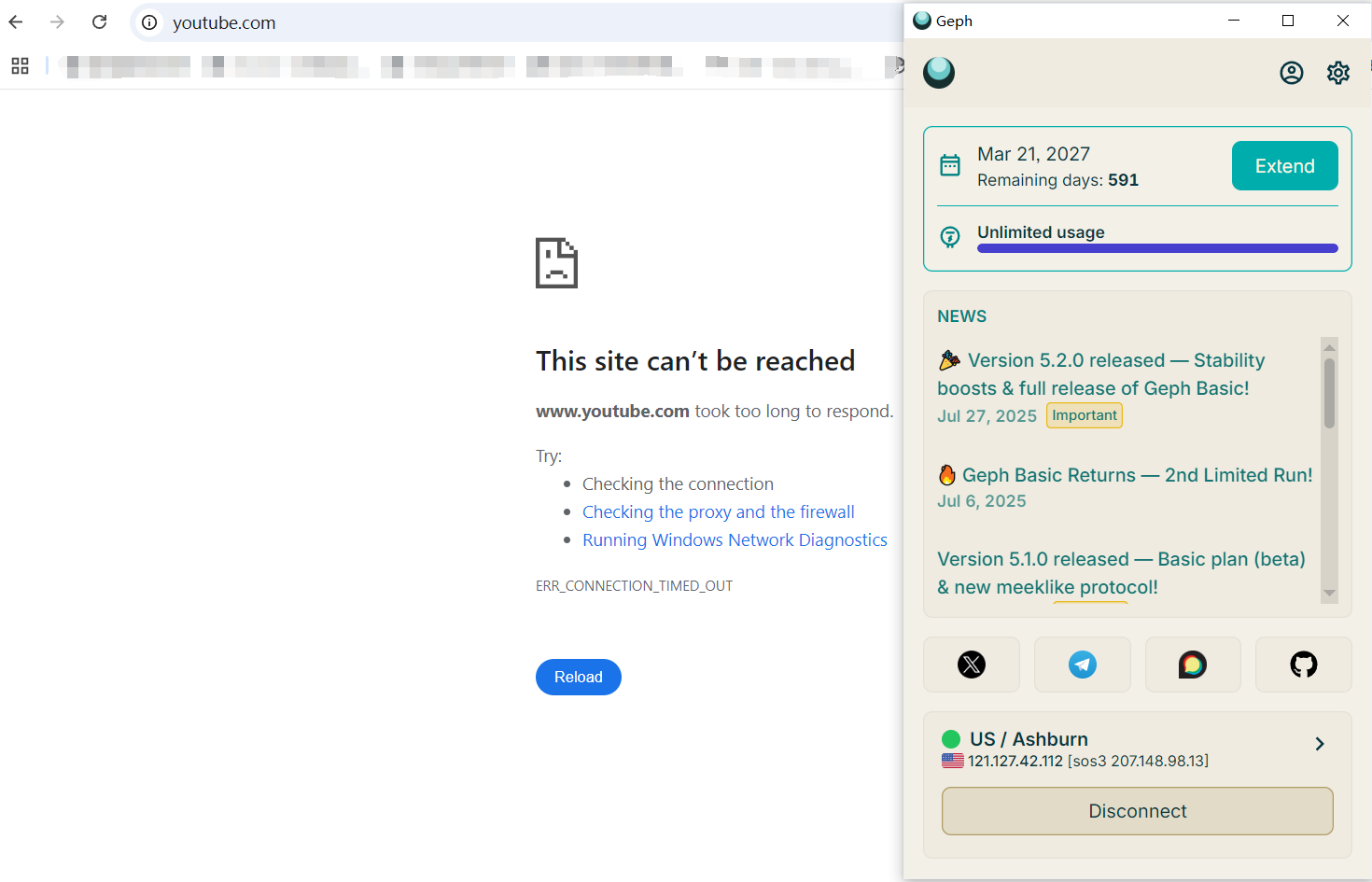1372x882 pixels.
Task: Click the green connection status dot
Action: (951, 739)
